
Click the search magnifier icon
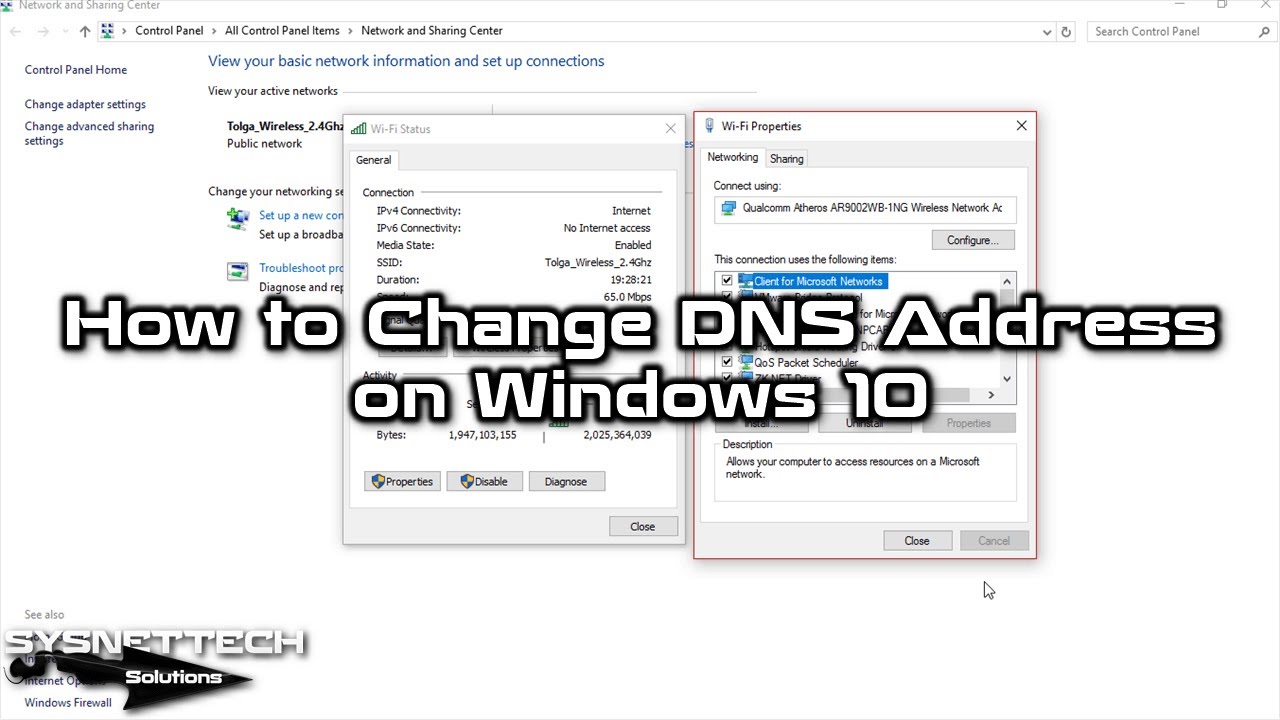tap(1264, 32)
